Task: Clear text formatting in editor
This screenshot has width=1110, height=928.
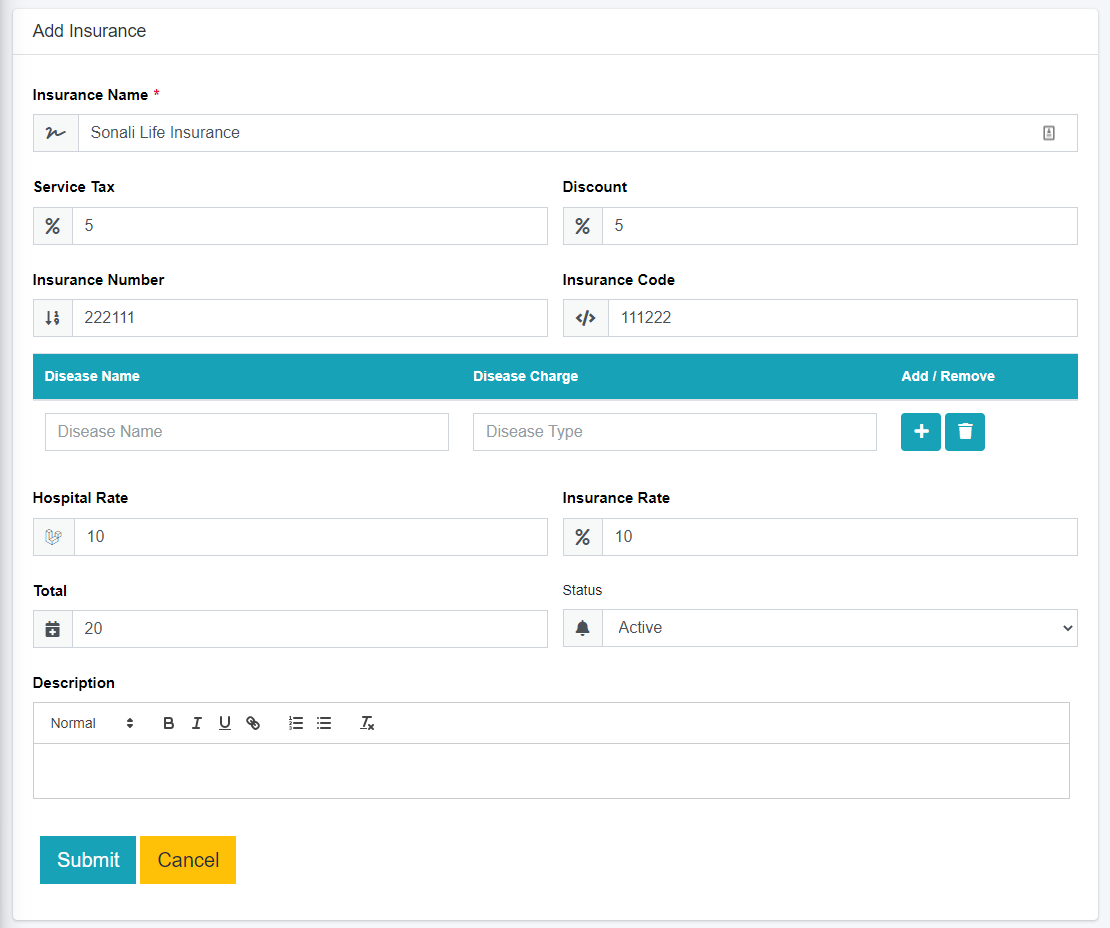Action: pos(367,723)
